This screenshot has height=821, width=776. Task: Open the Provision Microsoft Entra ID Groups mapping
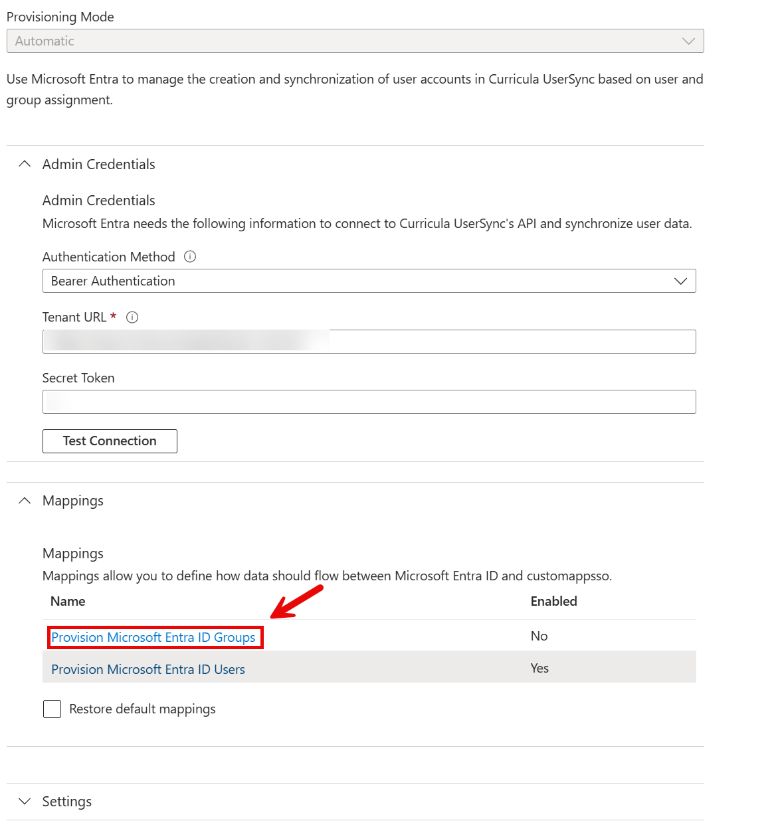point(155,636)
